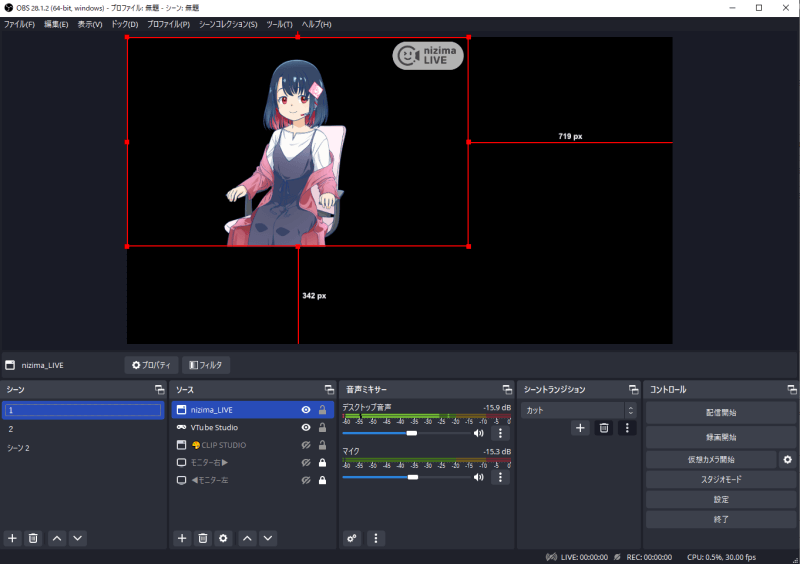This screenshot has width=800, height=564.
Task: Open the ヘルプ(H) menu
Action: (316, 24)
